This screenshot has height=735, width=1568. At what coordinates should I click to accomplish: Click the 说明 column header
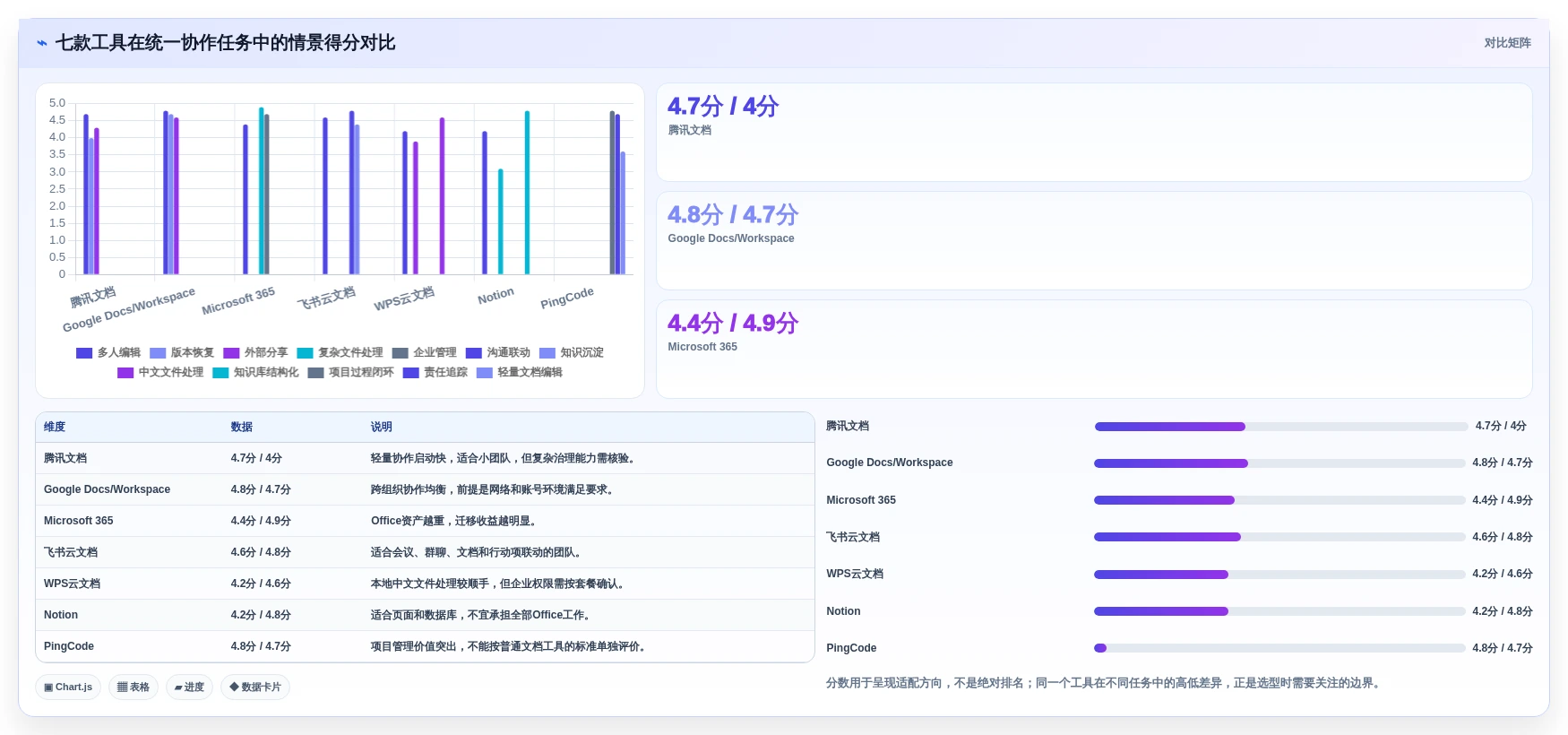pyautogui.click(x=382, y=428)
